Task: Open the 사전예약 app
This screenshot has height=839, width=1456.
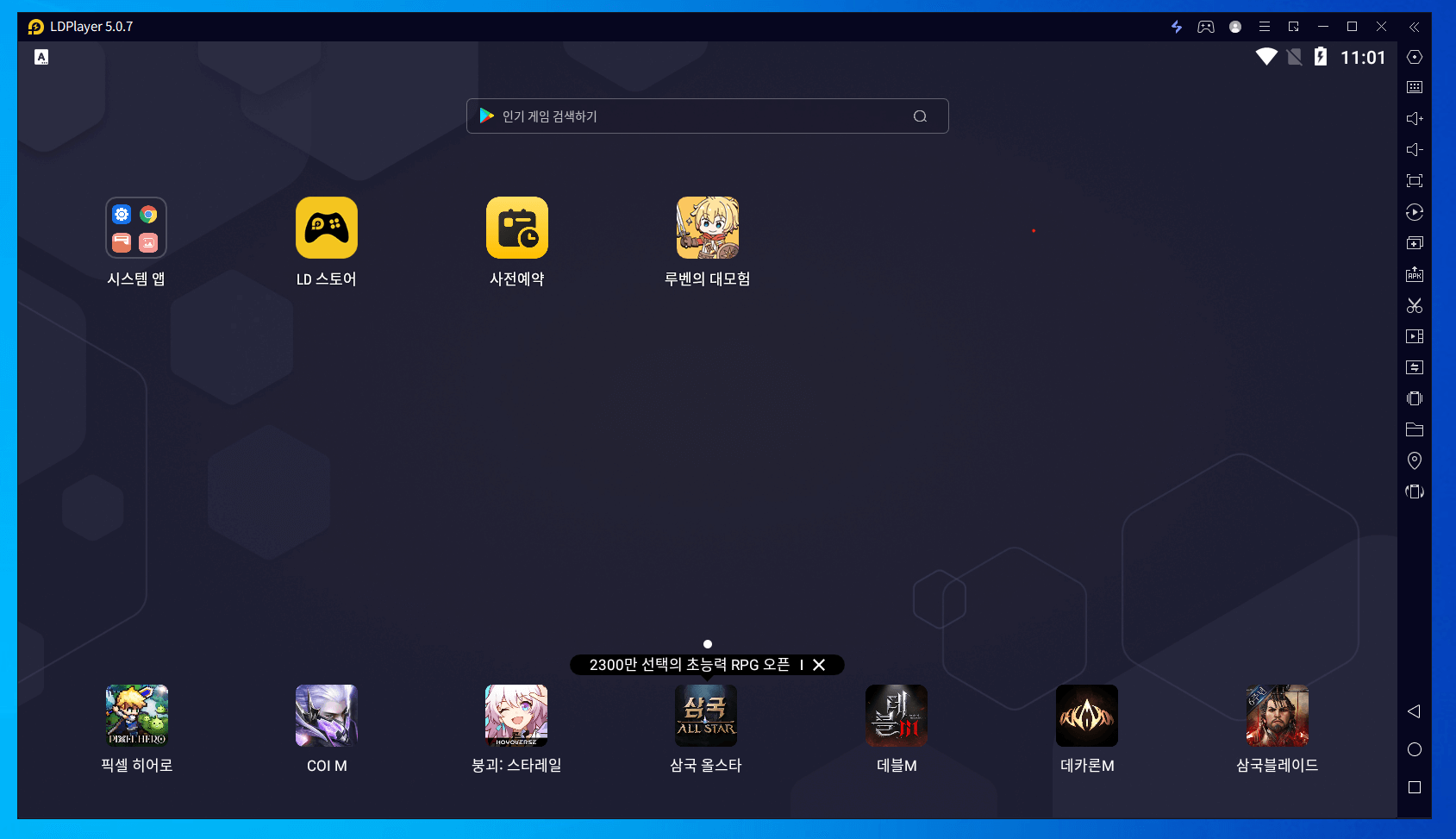Action: pyautogui.click(x=516, y=228)
